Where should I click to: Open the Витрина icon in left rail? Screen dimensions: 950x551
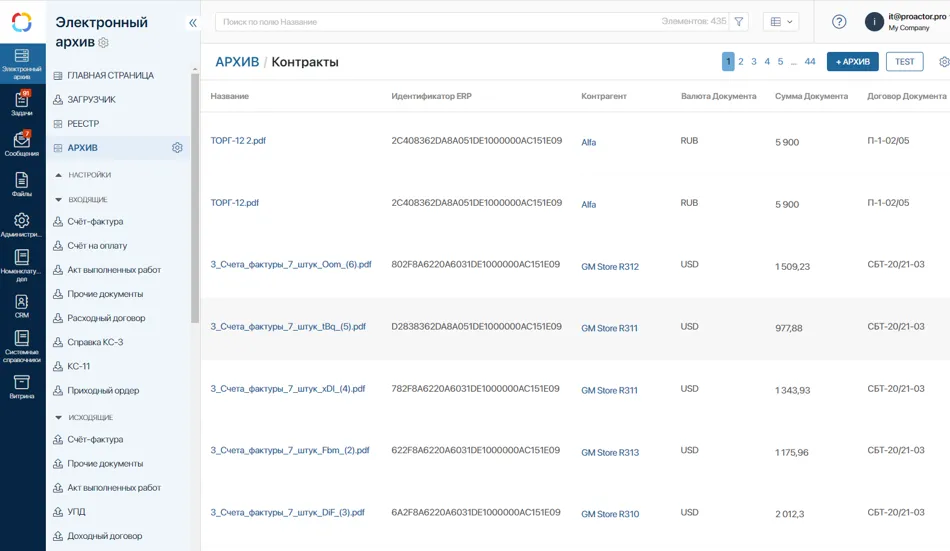point(22,386)
